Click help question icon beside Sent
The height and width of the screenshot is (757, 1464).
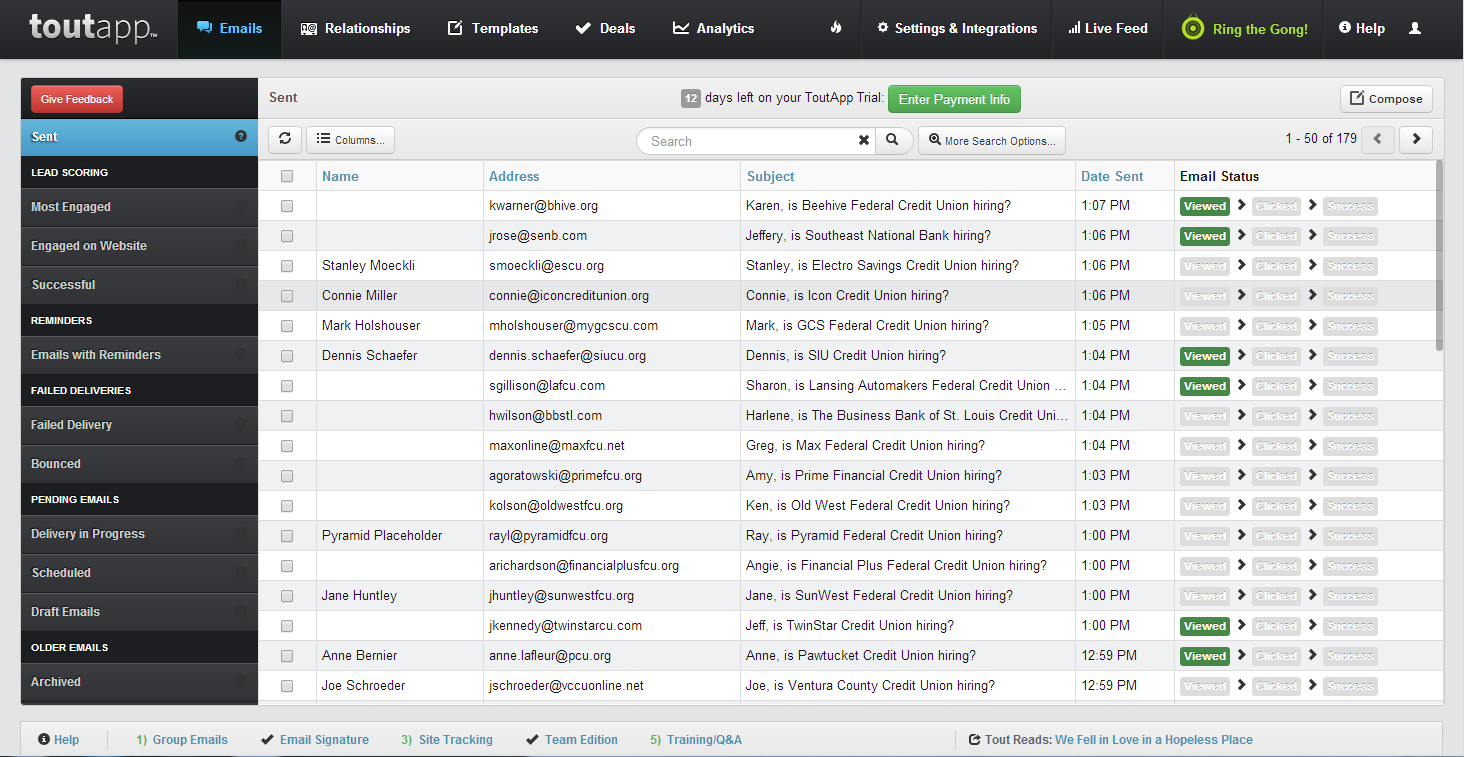241,136
